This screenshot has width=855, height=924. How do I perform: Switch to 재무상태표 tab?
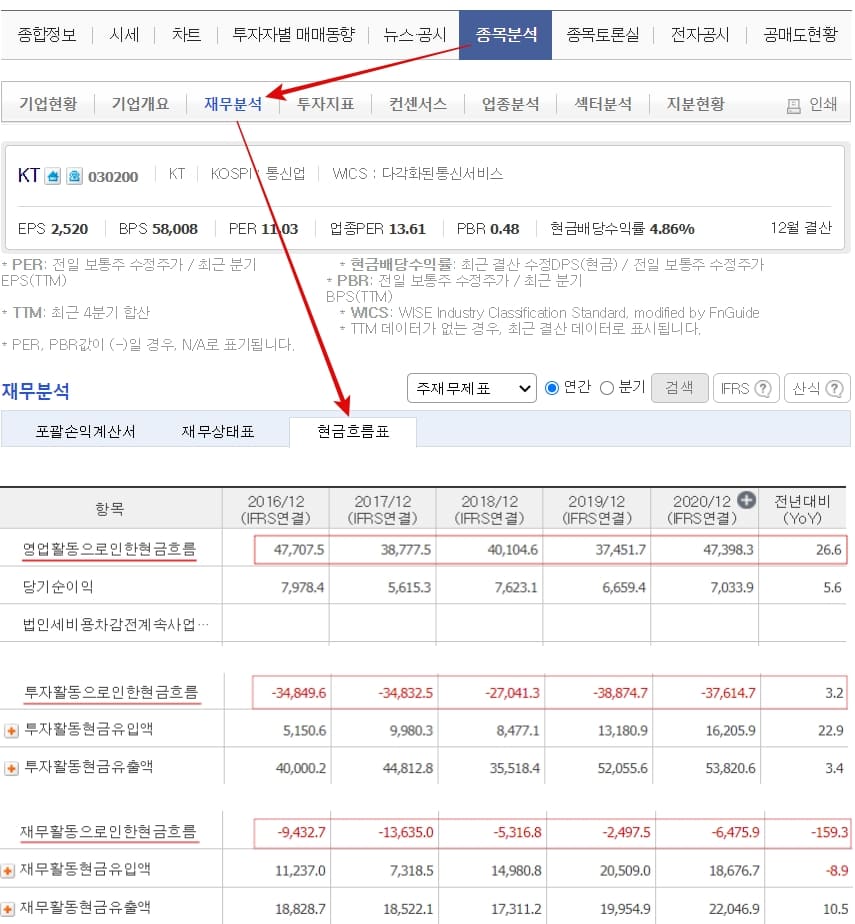pyautogui.click(x=217, y=432)
